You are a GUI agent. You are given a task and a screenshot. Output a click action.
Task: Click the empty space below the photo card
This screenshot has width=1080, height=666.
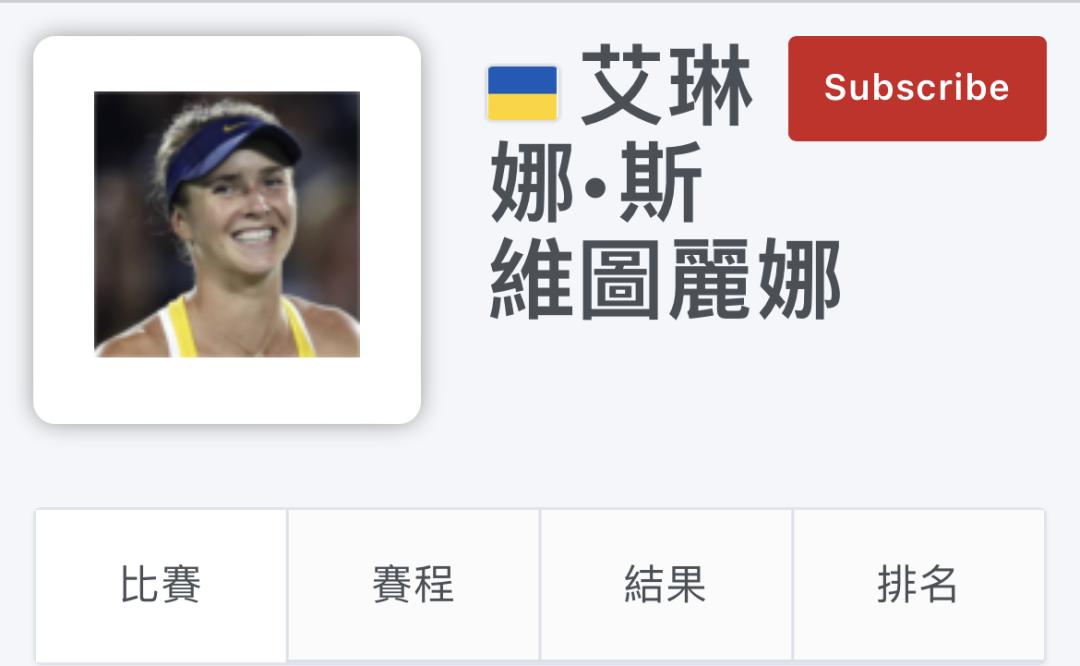227,467
